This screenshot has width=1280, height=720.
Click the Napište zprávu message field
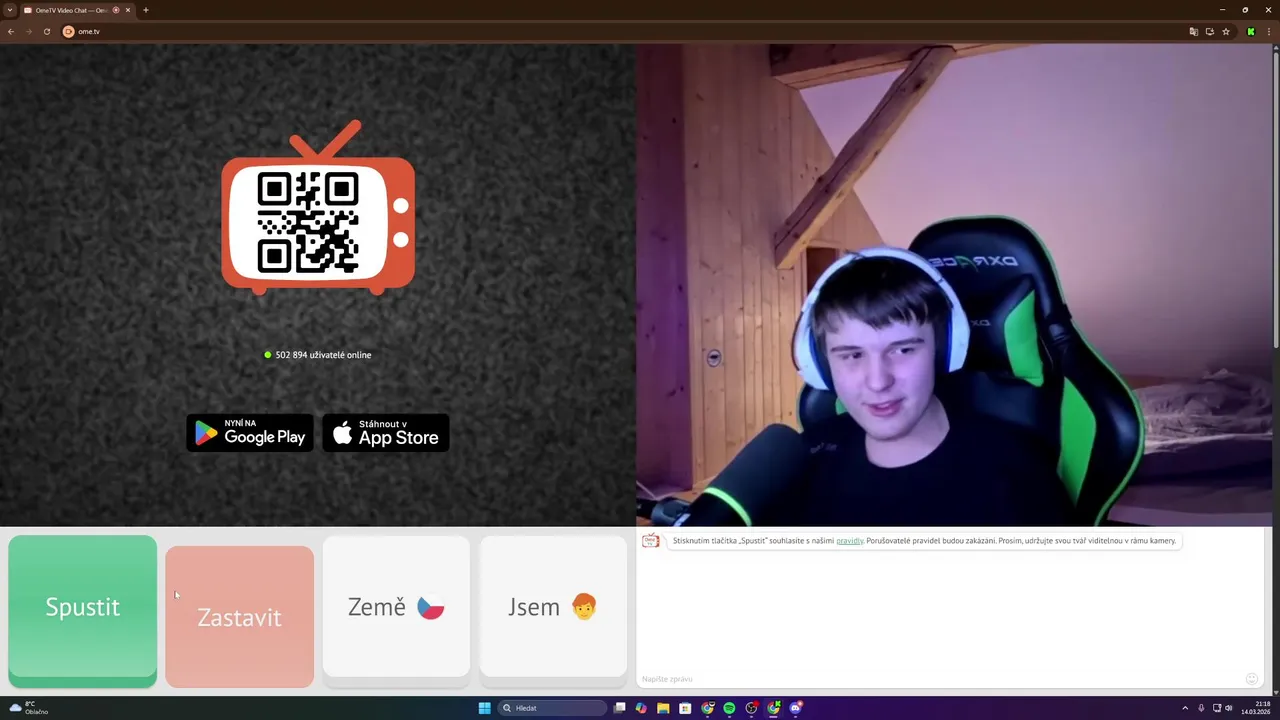(x=938, y=679)
